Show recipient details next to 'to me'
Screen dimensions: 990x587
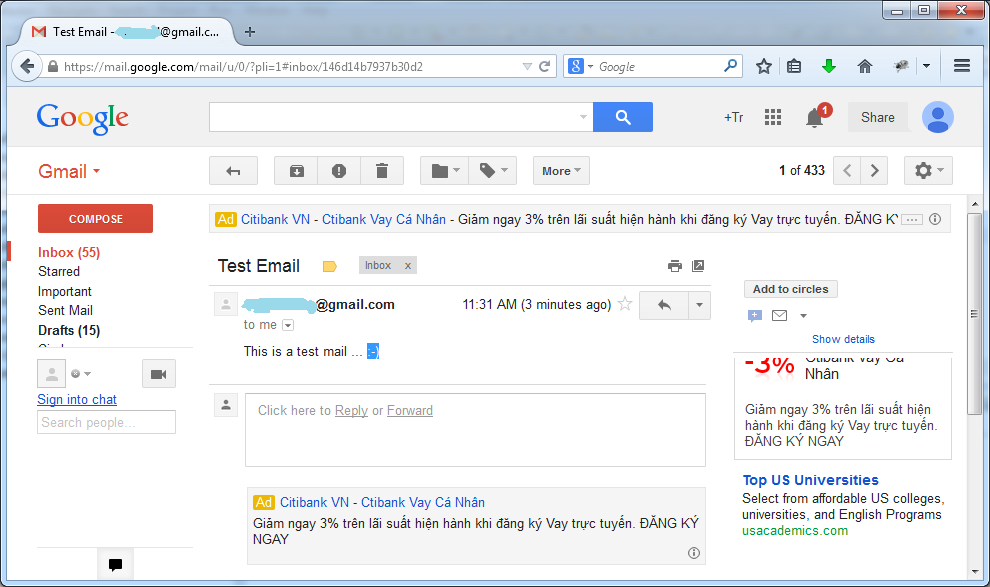click(x=288, y=325)
